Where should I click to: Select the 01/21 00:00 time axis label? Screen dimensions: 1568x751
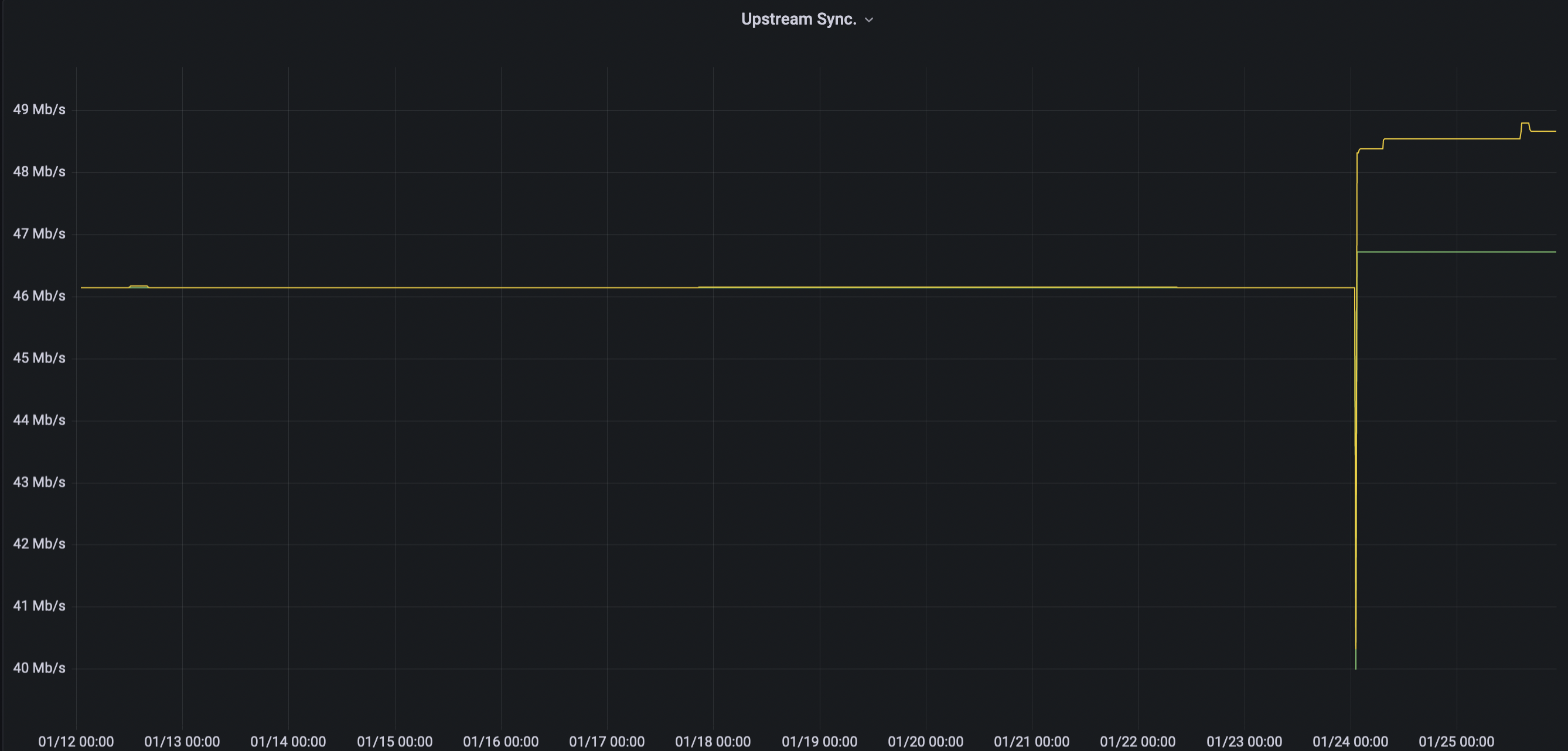coord(1031,741)
